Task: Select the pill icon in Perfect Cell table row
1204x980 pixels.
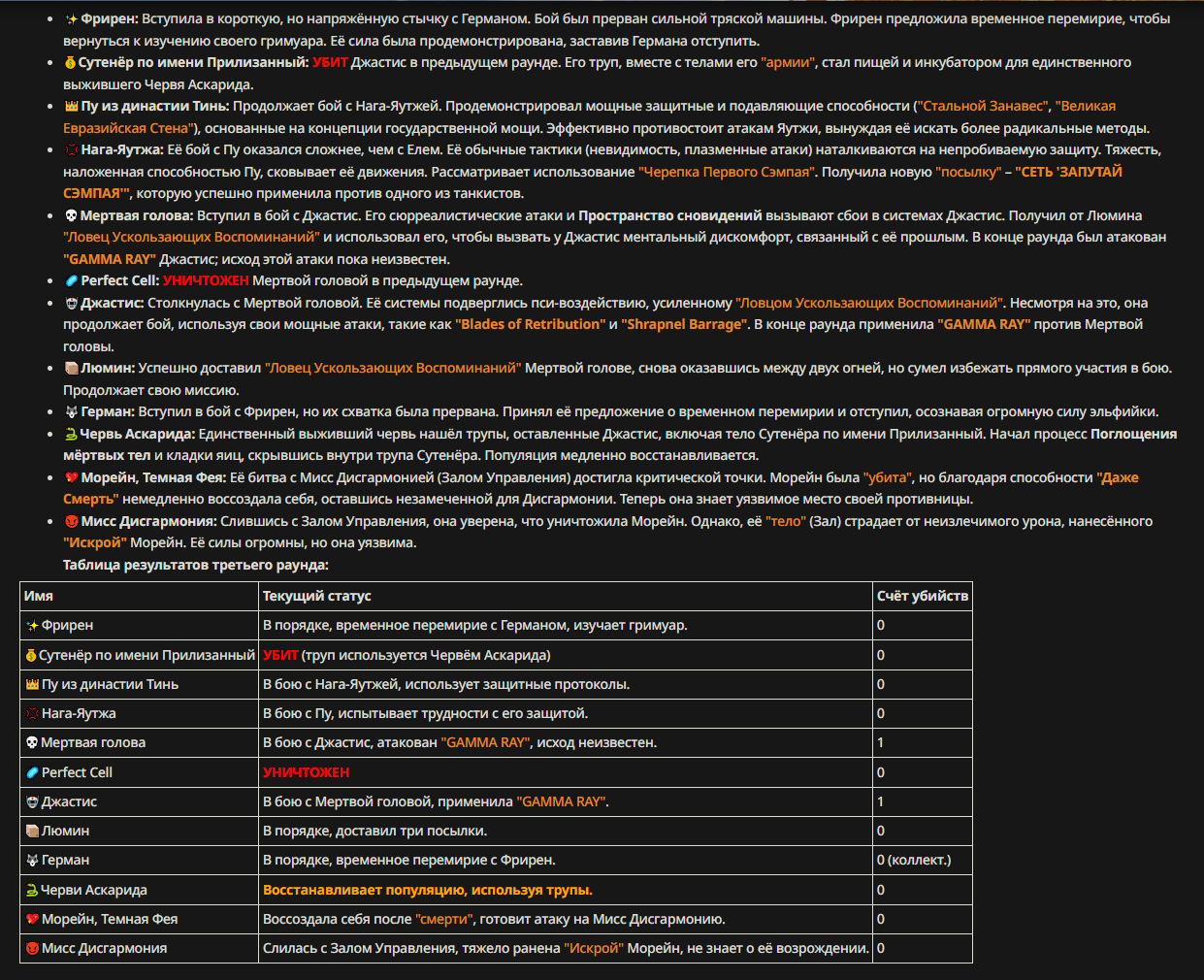Action: [32, 773]
